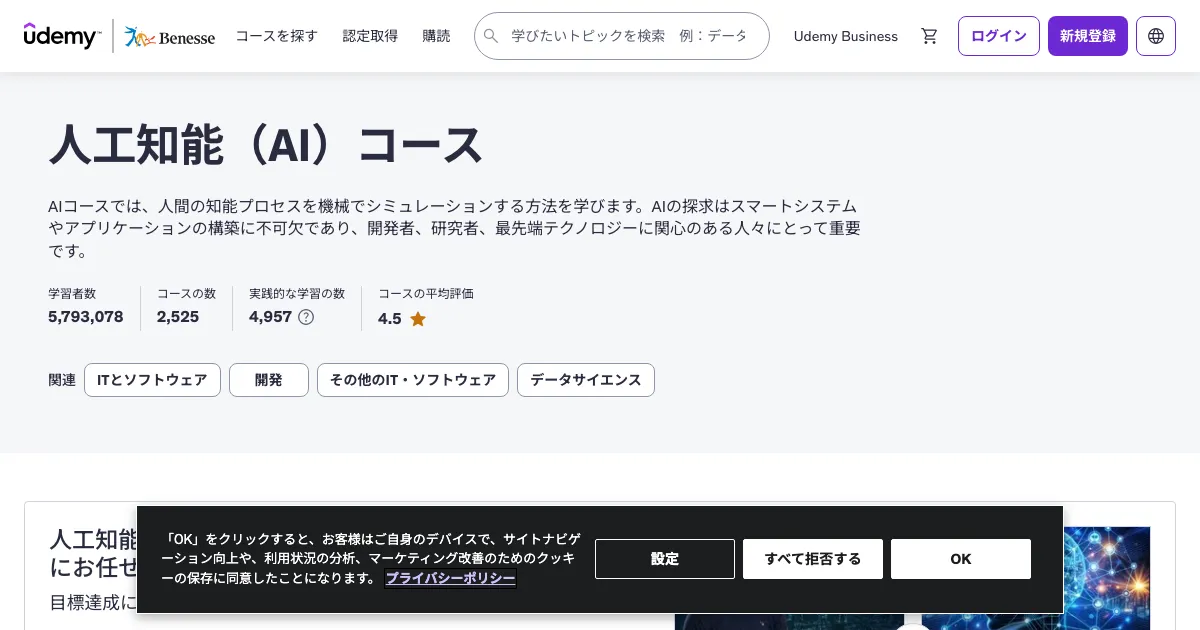Image resolution: width=1200 pixels, height=630 pixels.
Task: Select the その他のIT・ソフトウェア tag
Action: pyautogui.click(x=413, y=380)
